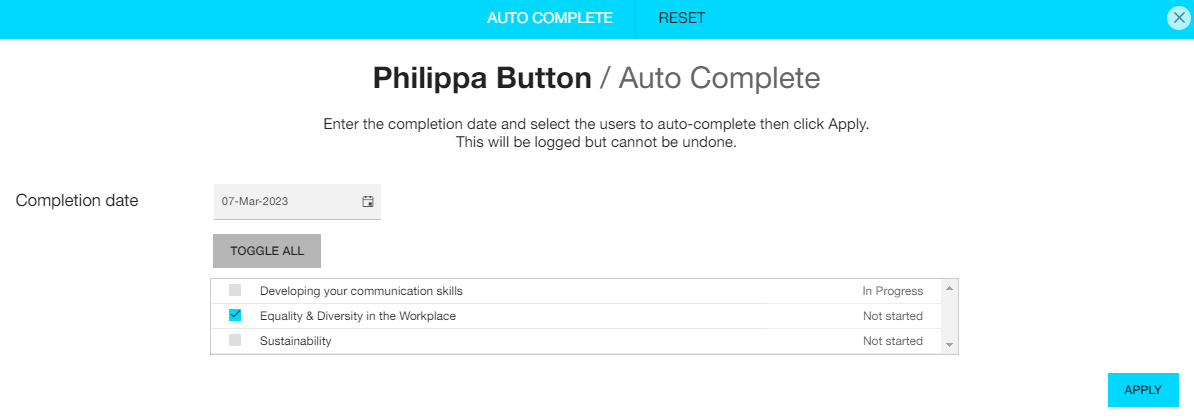Click the Philippa Button heading

pyautogui.click(x=482, y=78)
